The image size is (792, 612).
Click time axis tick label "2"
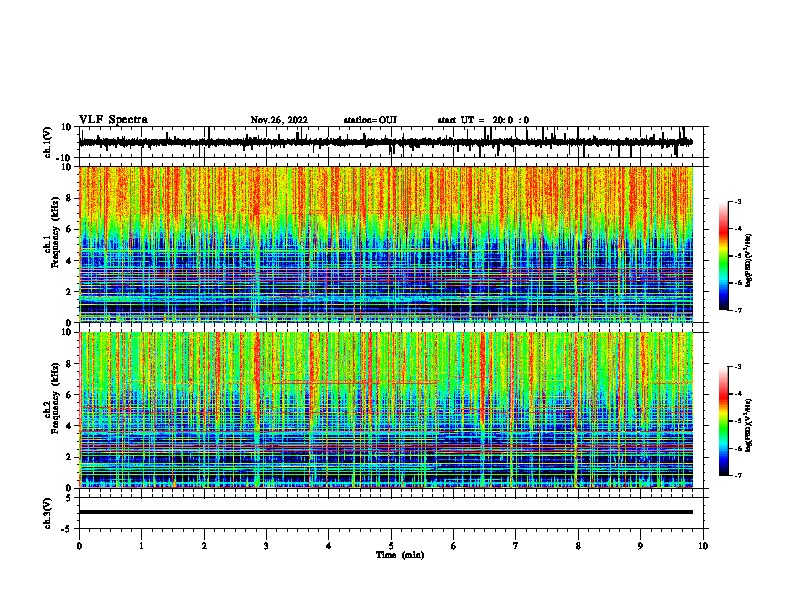click(x=204, y=546)
